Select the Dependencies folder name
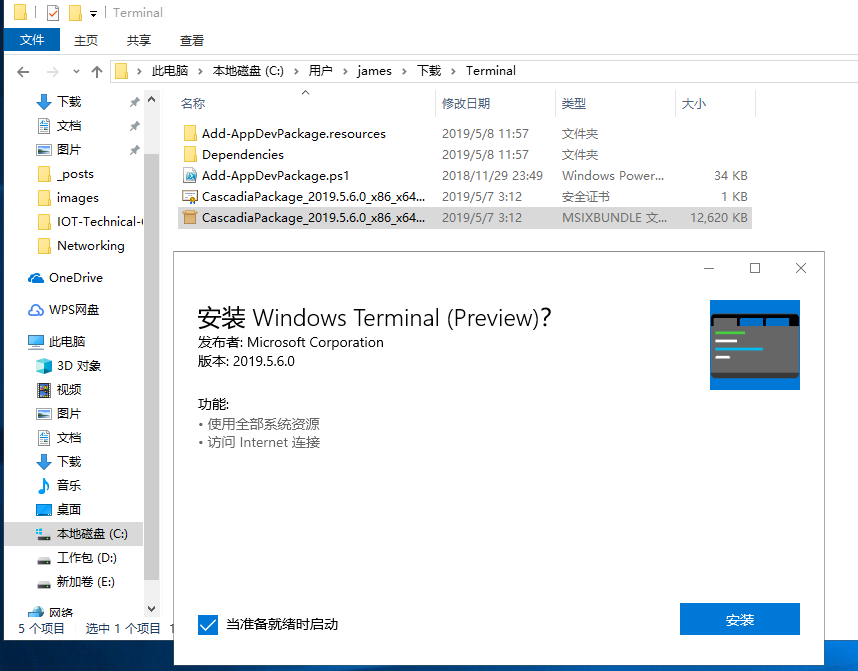Image resolution: width=858 pixels, height=671 pixels. 243,154
